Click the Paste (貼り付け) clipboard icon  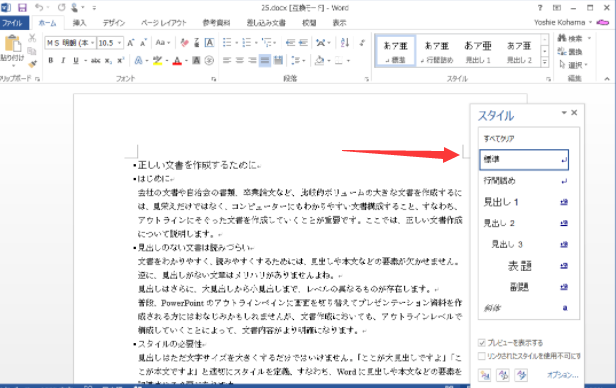click(12, 43)
